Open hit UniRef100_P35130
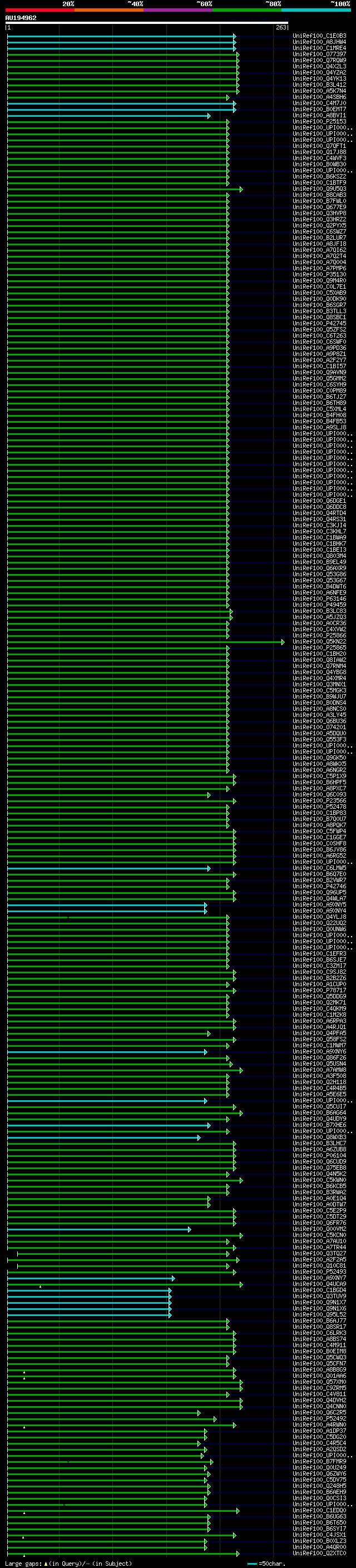 pos(319,275)
